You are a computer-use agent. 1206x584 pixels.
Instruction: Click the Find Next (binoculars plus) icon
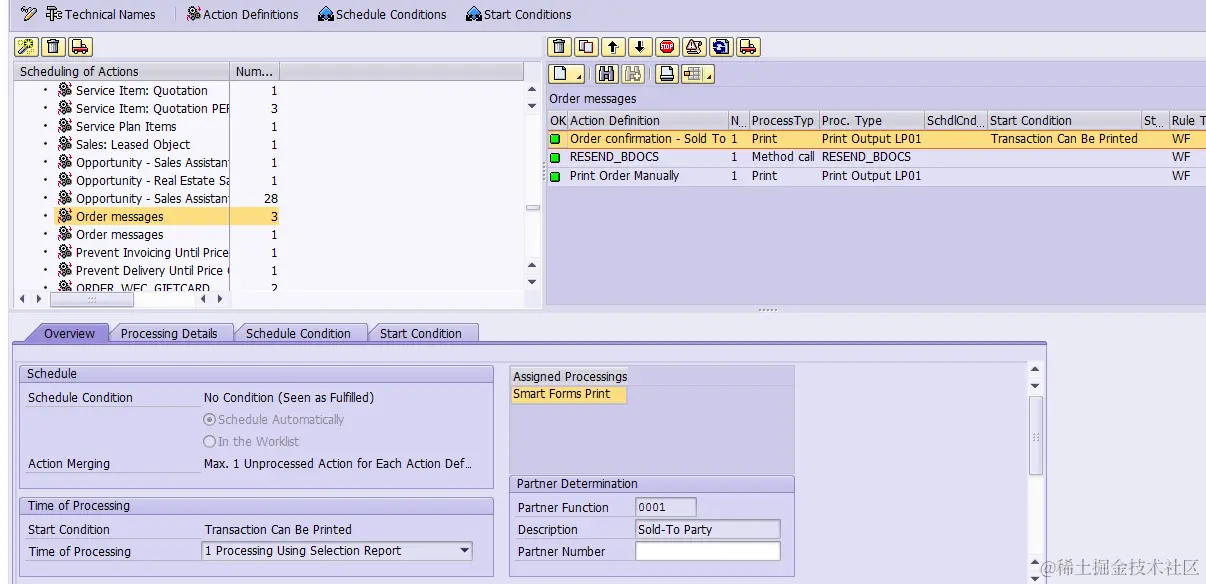(x=631, y=74)
